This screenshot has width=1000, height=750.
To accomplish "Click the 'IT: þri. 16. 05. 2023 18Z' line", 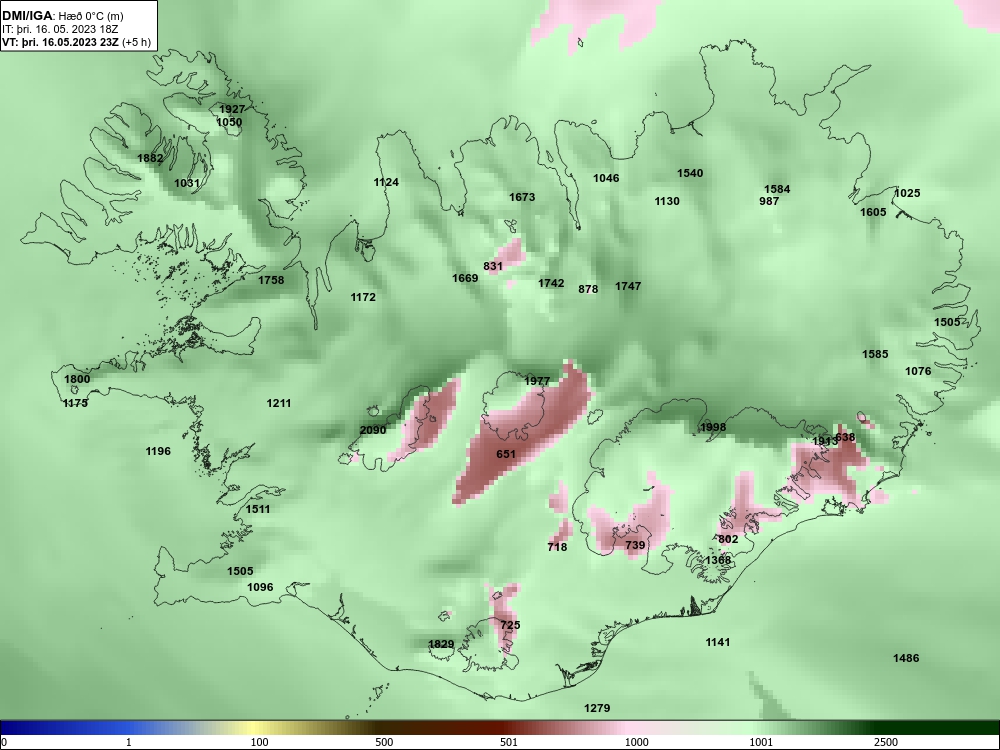I will pos(60,29).
